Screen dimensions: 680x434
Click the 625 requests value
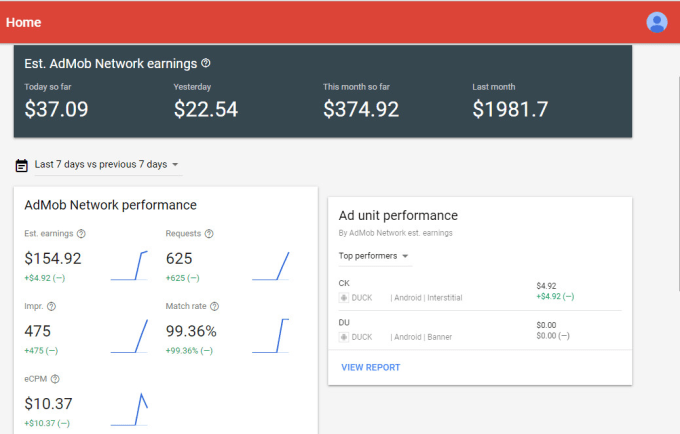pos(179,259)
